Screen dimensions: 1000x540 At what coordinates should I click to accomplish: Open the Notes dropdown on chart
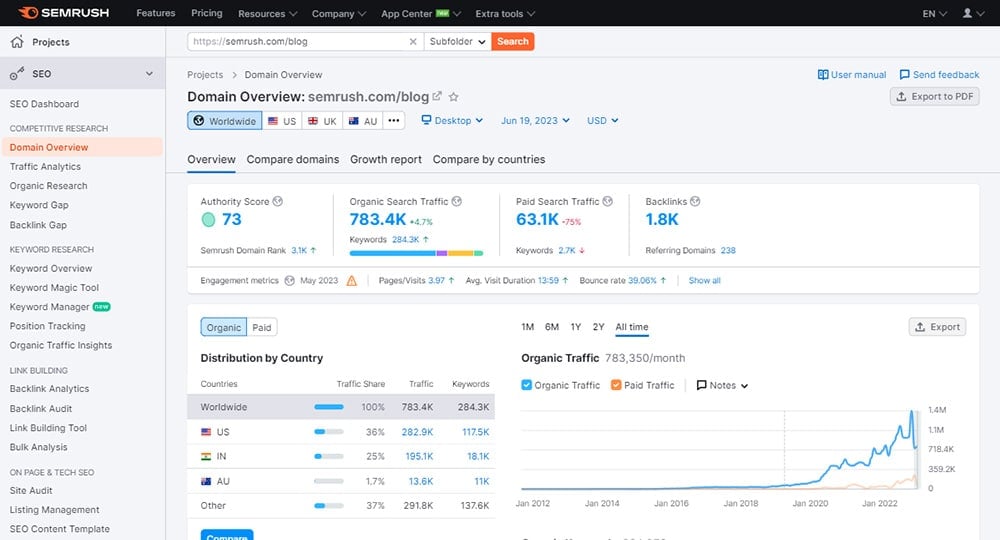pyautogui.click(x=722, y=385)
